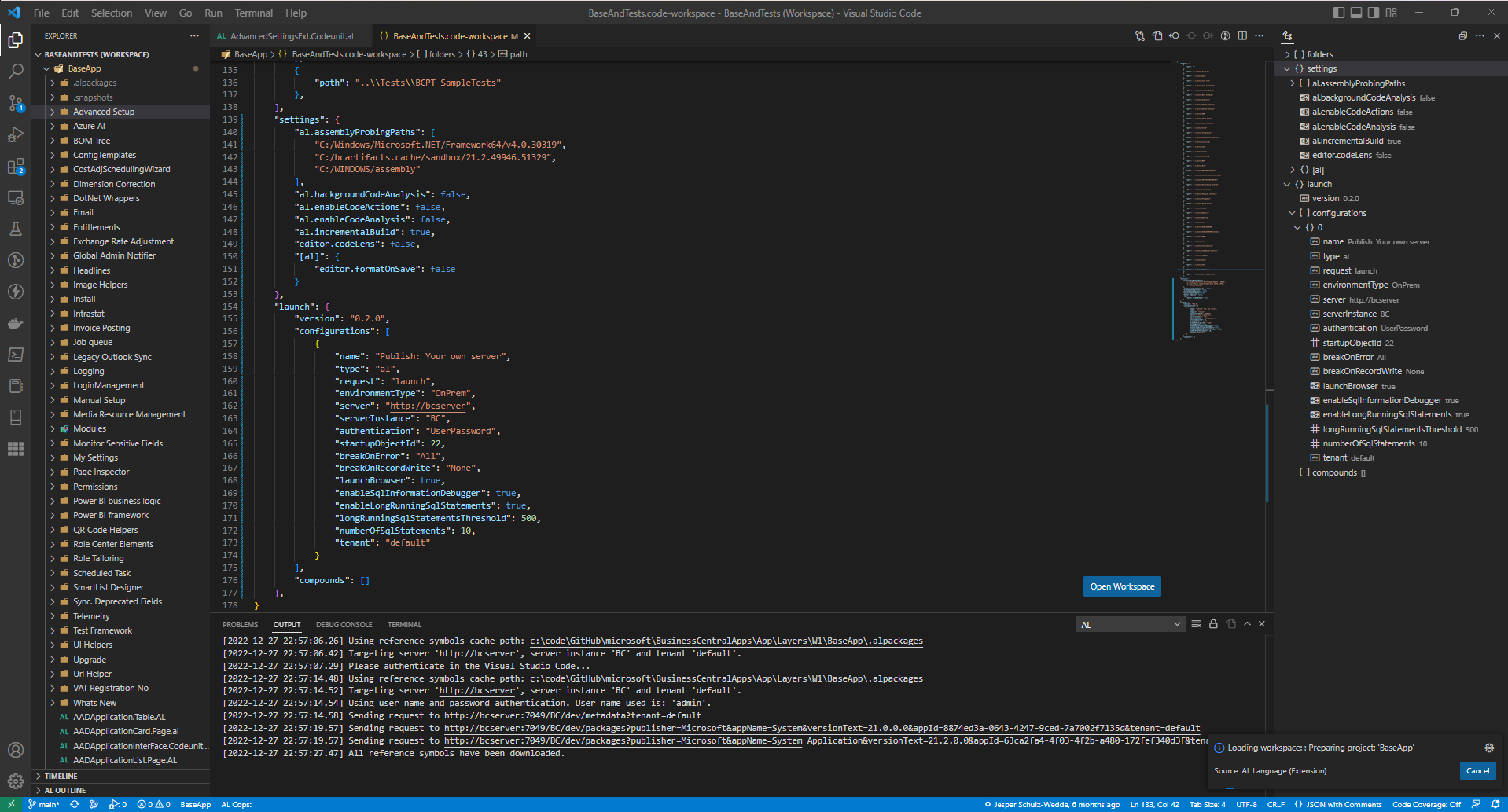Click the main* branch in status bar
The width and height of the screenshot is (1508, 812).
(44, 804)
